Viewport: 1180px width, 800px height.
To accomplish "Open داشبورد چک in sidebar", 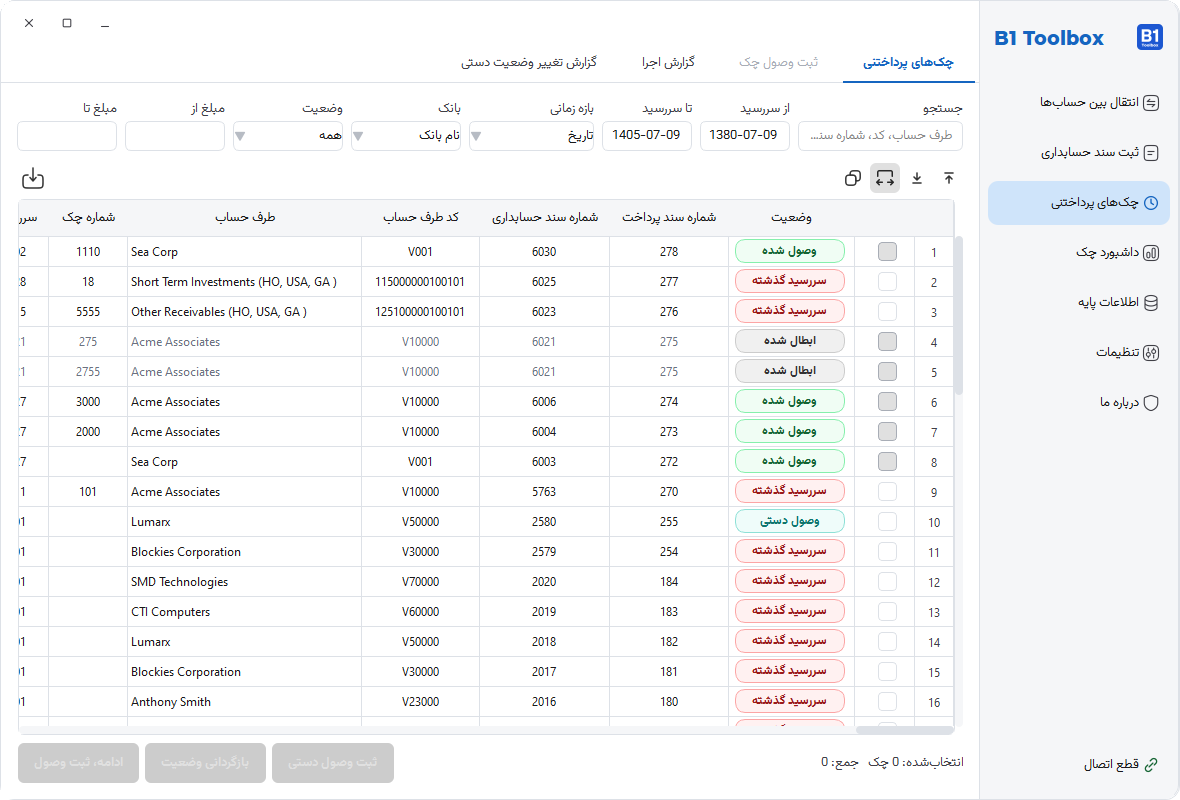I will pos(1079,253).
